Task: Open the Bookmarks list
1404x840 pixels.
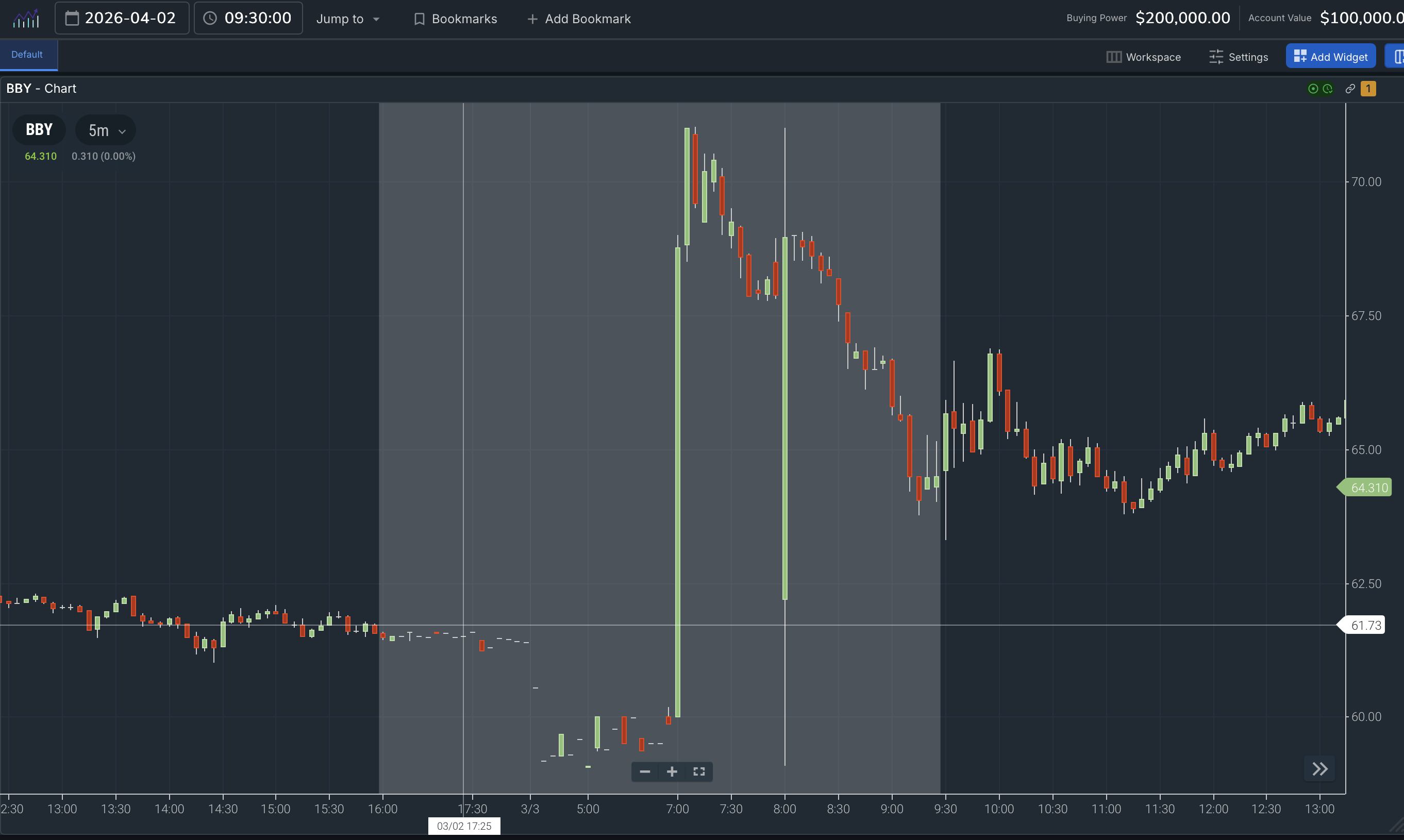Action: pos(456,19)
